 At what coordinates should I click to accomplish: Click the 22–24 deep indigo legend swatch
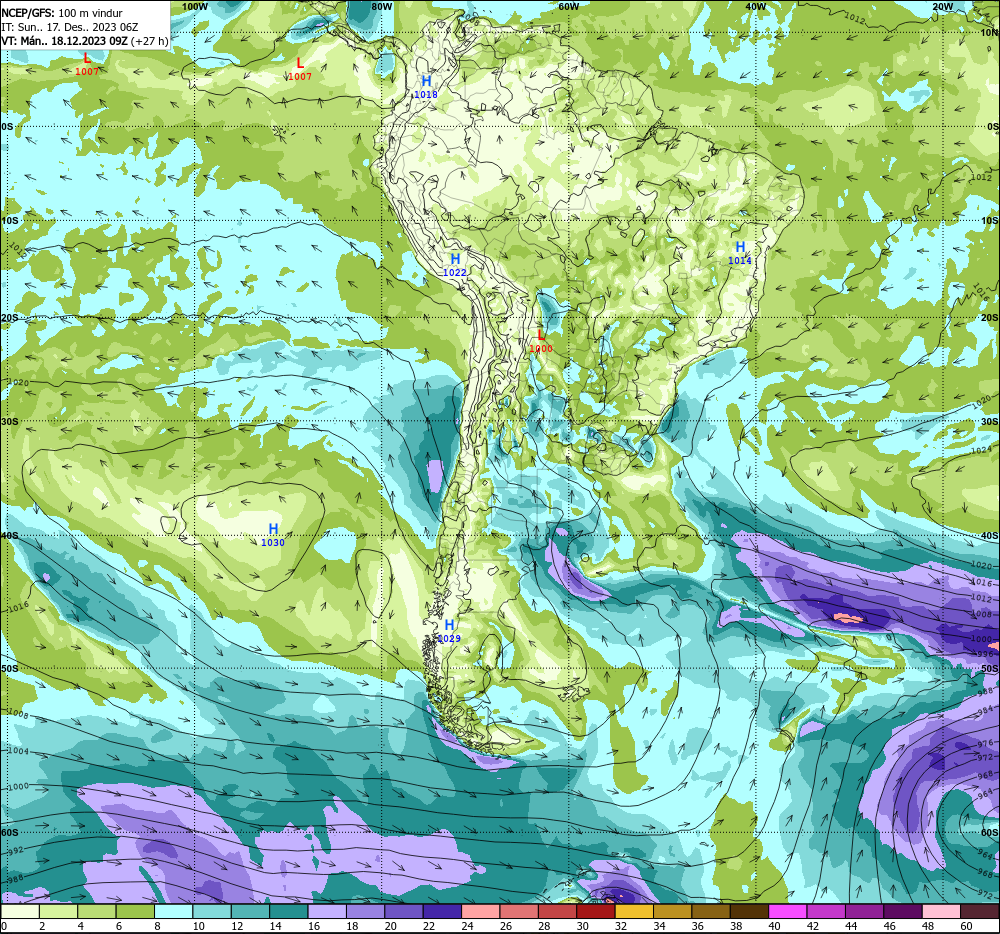[x=442, y=912]
